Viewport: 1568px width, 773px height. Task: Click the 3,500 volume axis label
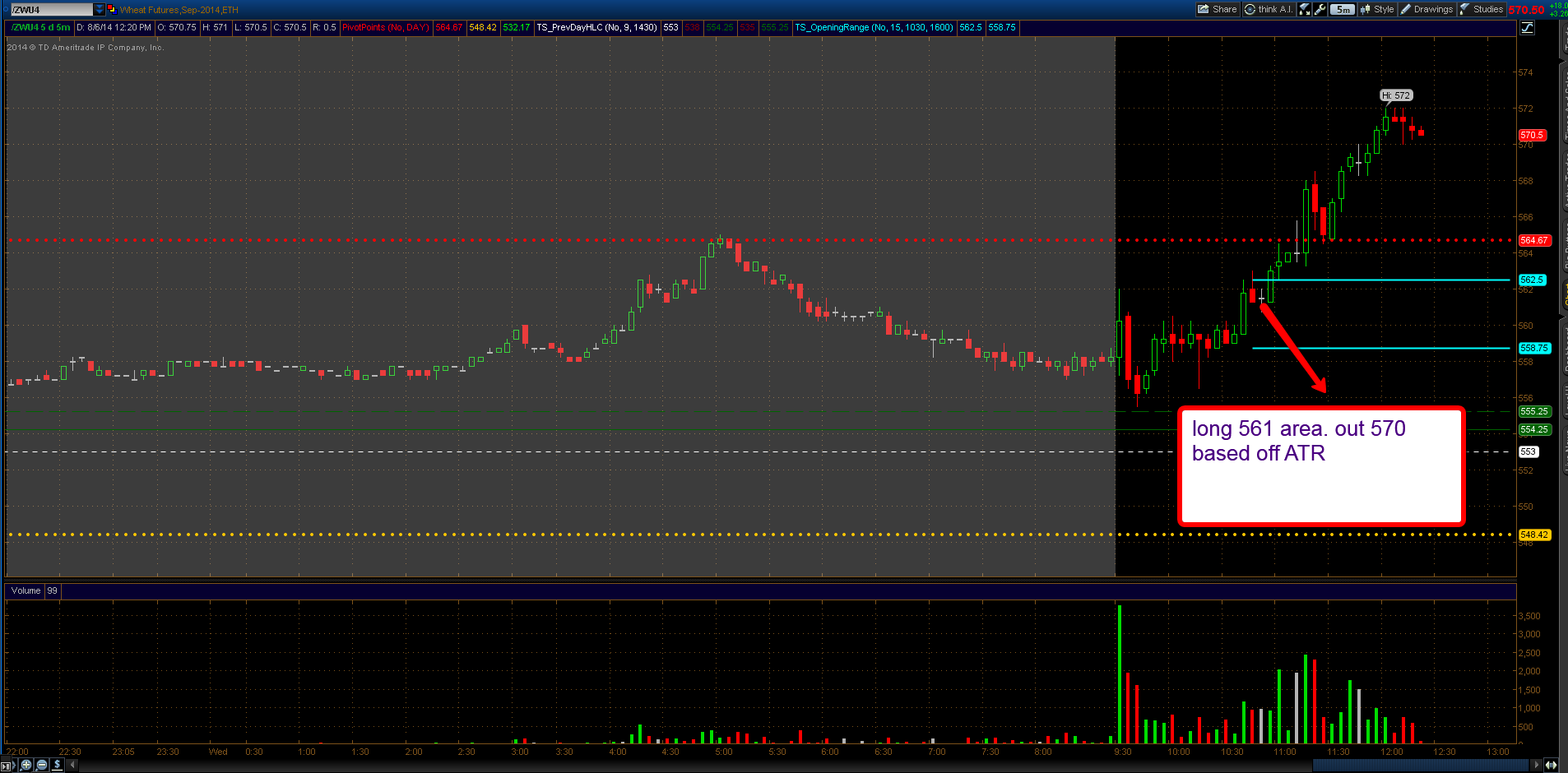pos(1529,616)
